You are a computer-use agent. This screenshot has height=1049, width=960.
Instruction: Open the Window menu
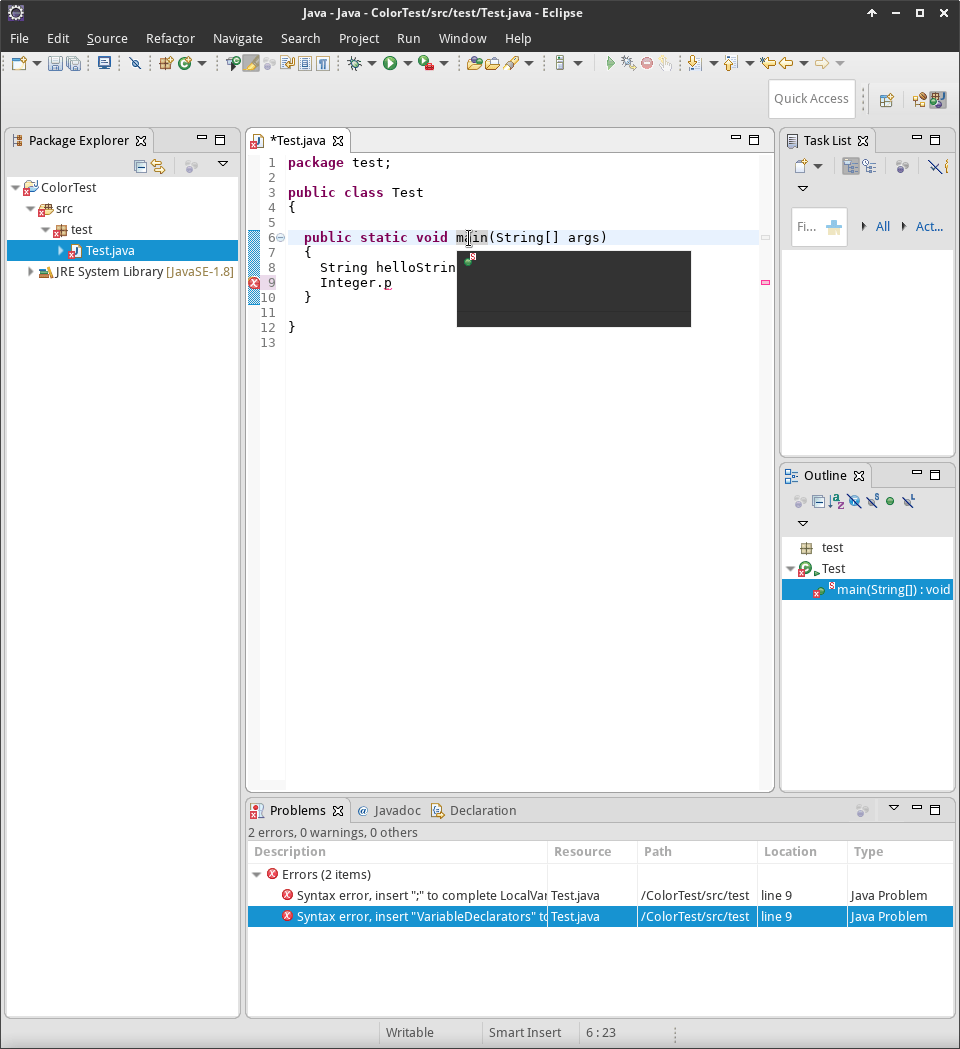pos(462,39)
